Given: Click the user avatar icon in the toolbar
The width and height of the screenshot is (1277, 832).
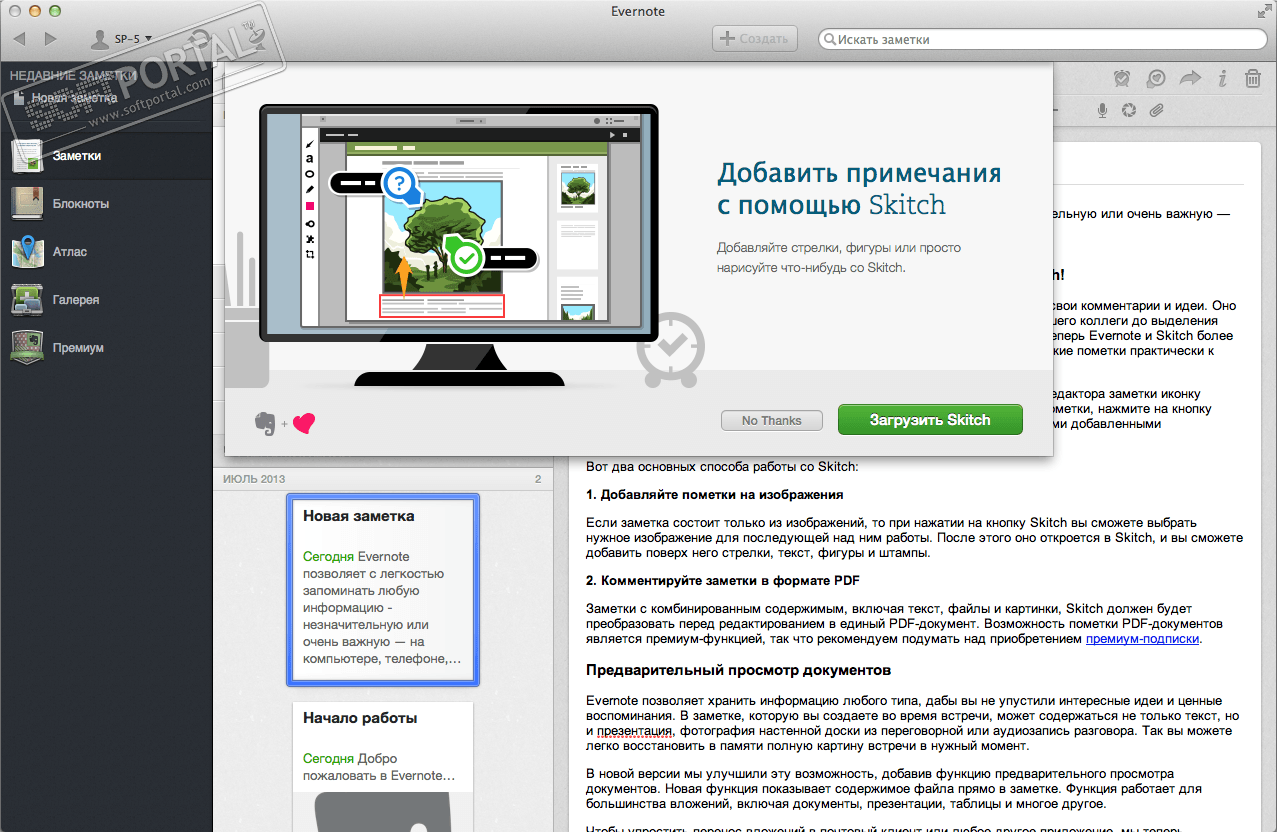Looking at the screenshot, I should click(x=100, y=39).
